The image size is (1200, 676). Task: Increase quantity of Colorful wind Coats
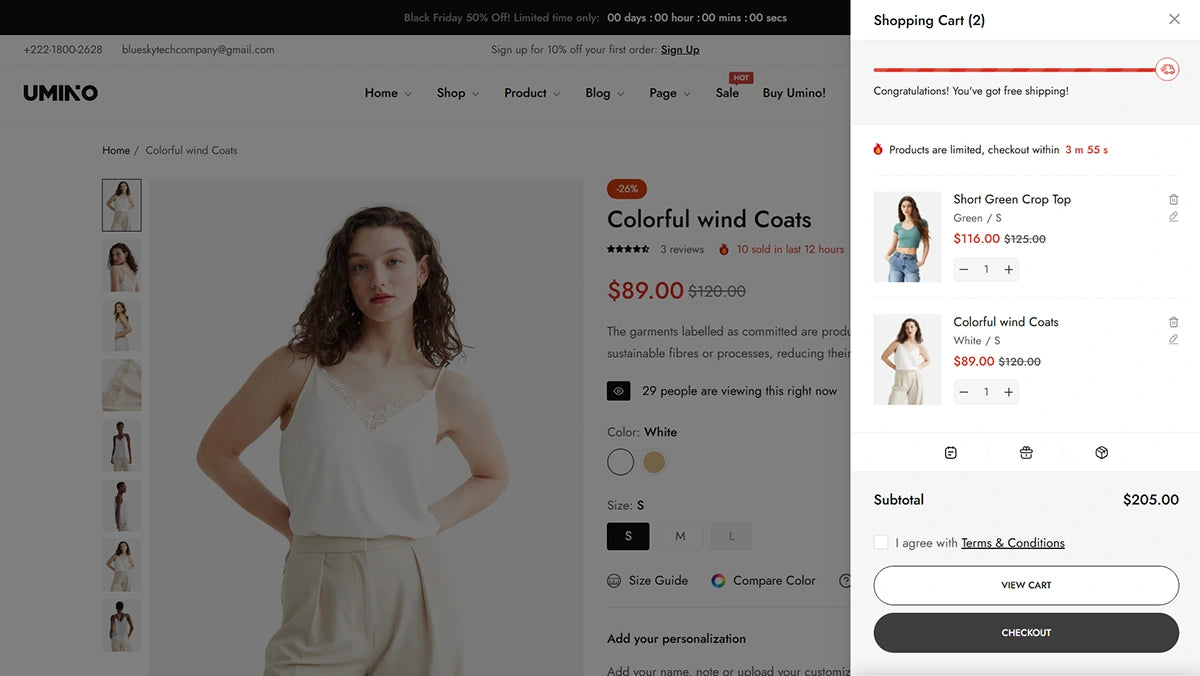click(x=1008, y=391)
